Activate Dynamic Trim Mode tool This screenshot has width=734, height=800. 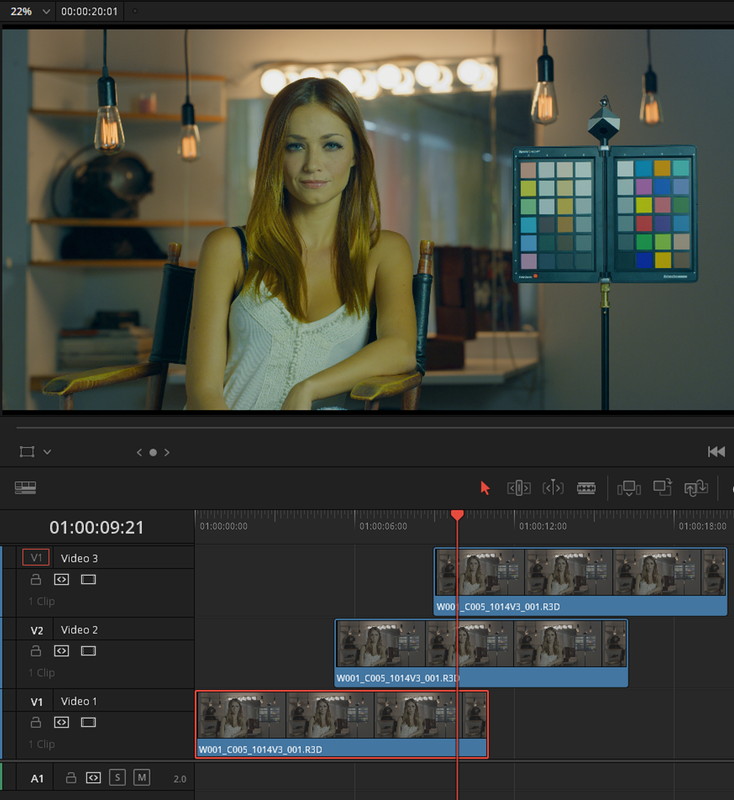point(553,488)
